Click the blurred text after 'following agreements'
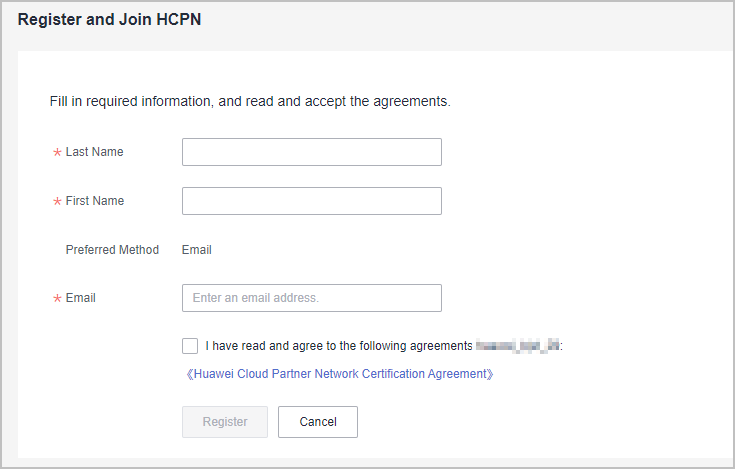Viewport: 735px width, 469px height. click(x=516, y=346)
